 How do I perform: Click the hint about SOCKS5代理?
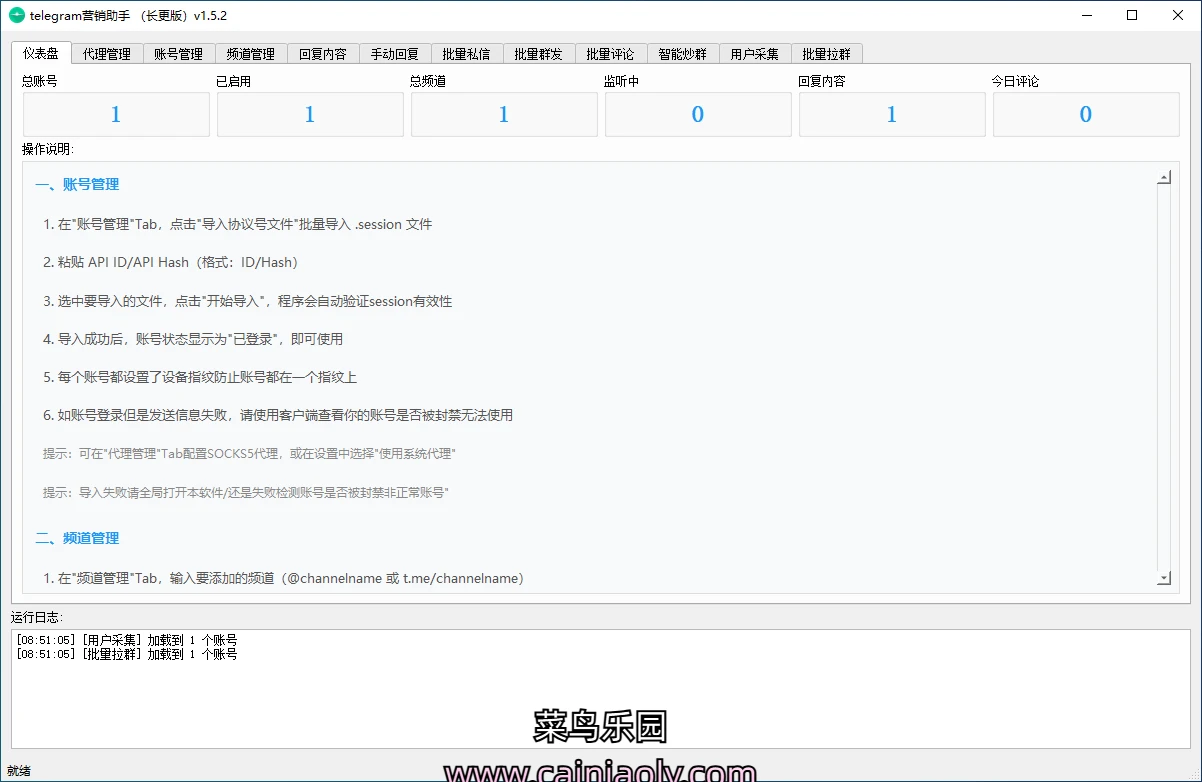249,454
